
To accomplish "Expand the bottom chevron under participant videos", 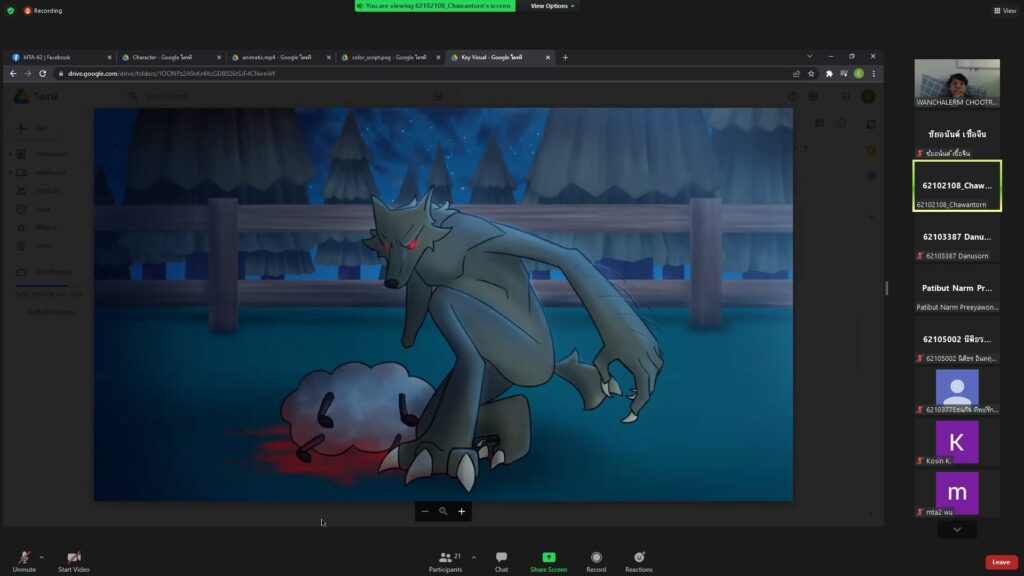I will click(957, 528).
